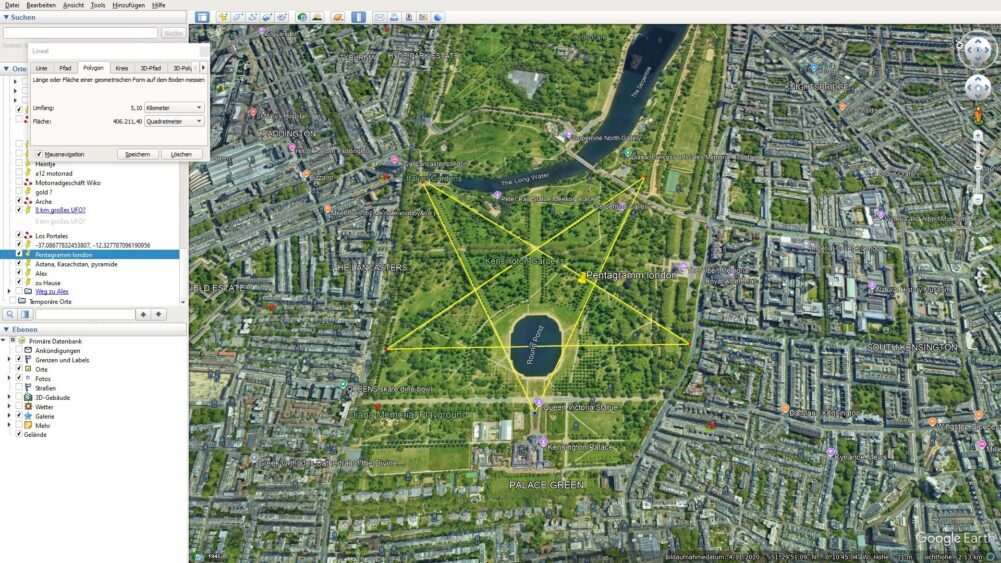The width and height of the screenshot is (1001, 563).
Task: Enable the Straßen layer checkbox
Action: tap(19, 388)
